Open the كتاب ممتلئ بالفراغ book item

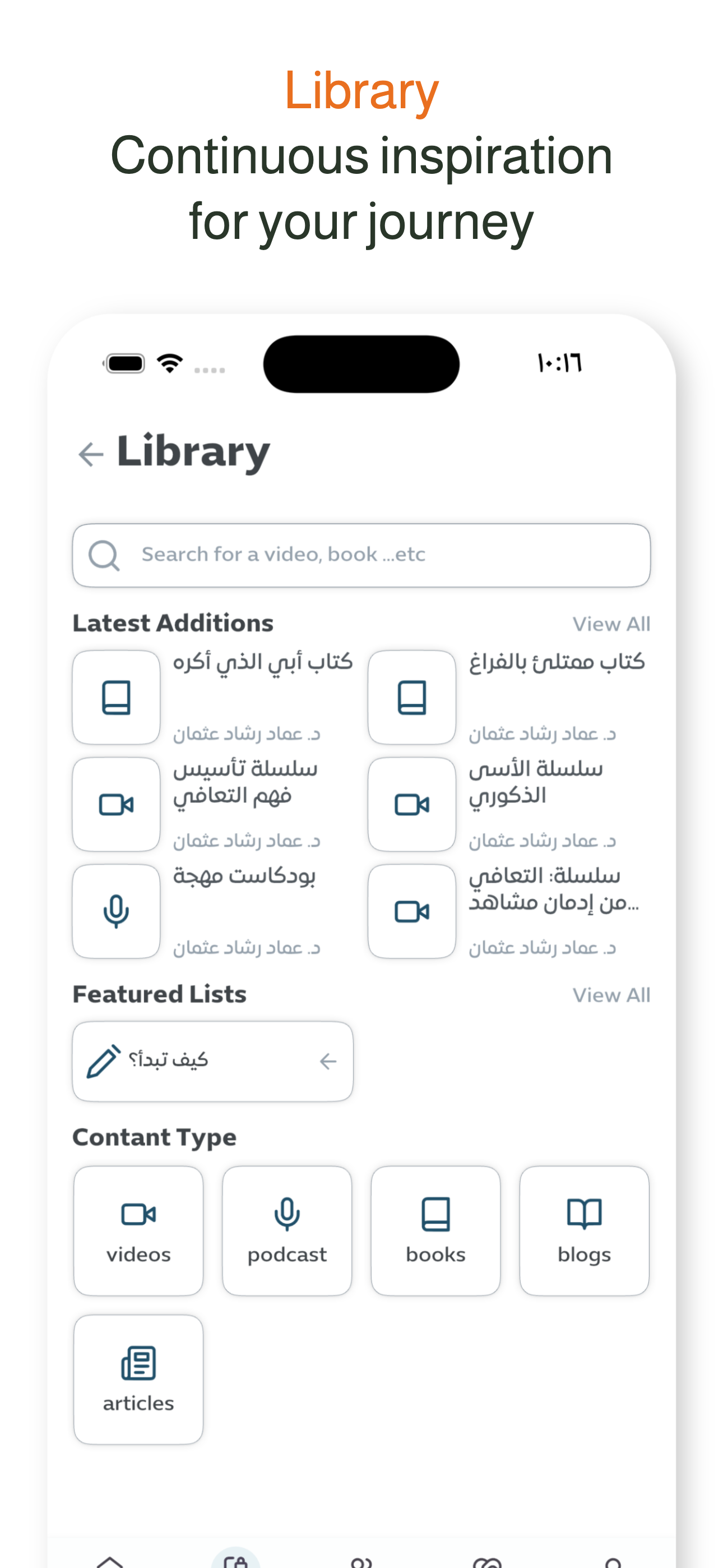tap(509, 697)
